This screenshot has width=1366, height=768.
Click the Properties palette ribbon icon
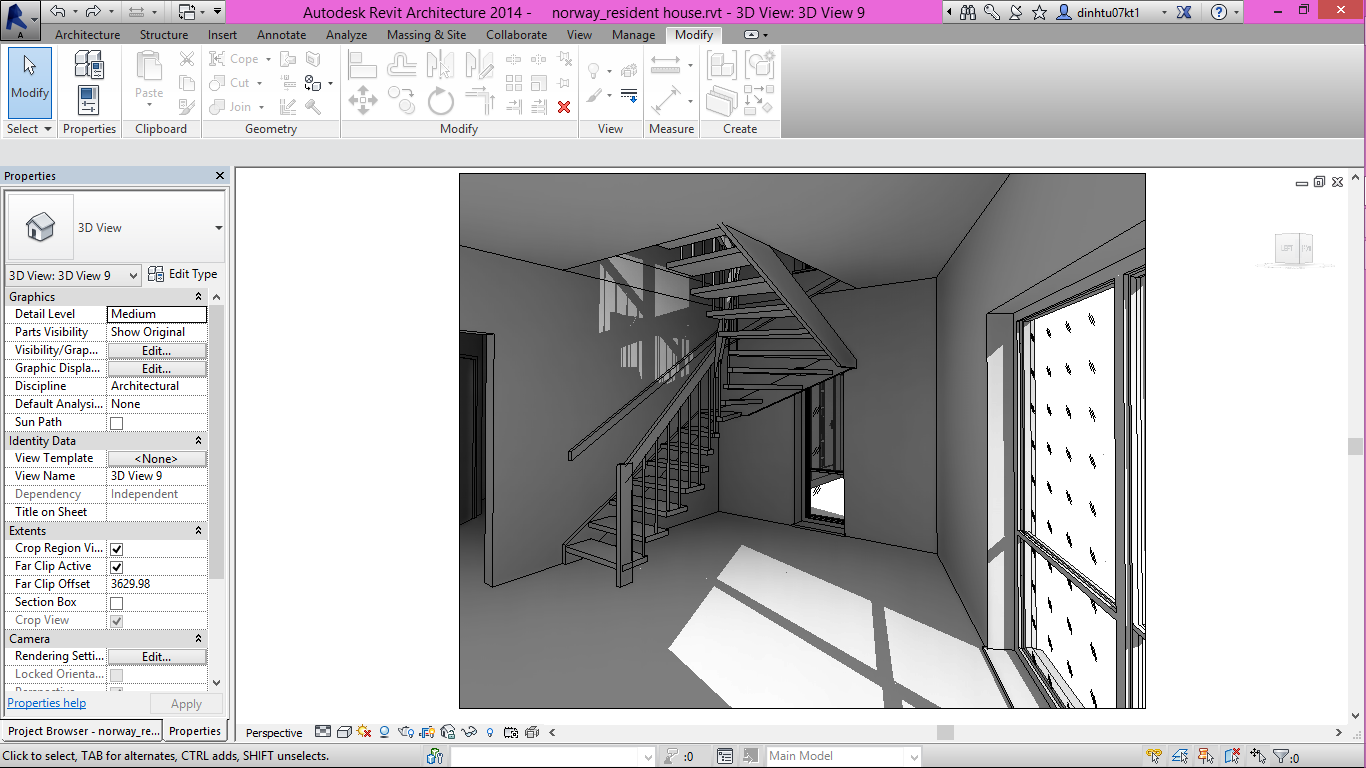pos(89,100)
